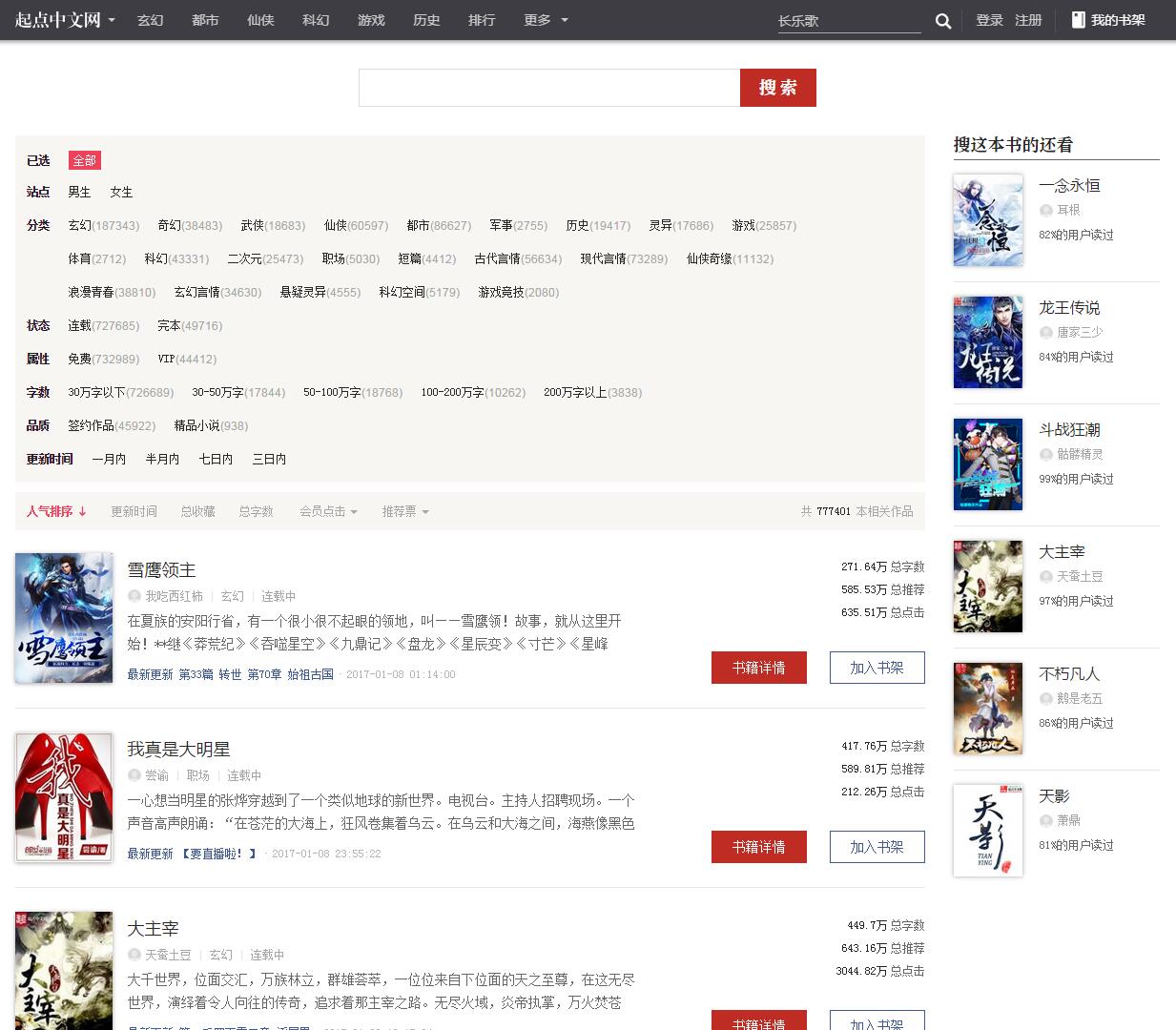Click 登录 link in header
The height and width of the screenshot is (1030, 1176).
pyautogui.click(x=989, y=20)
